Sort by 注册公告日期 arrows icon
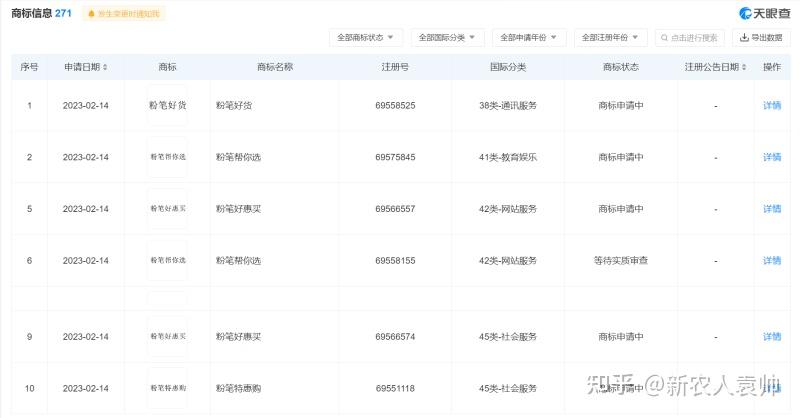This screenshot has height=418, width=800. [x=744, y=67]
